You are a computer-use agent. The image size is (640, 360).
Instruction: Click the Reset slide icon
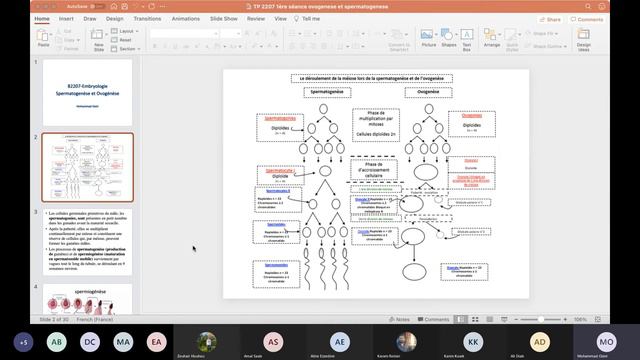pos(121,40)
